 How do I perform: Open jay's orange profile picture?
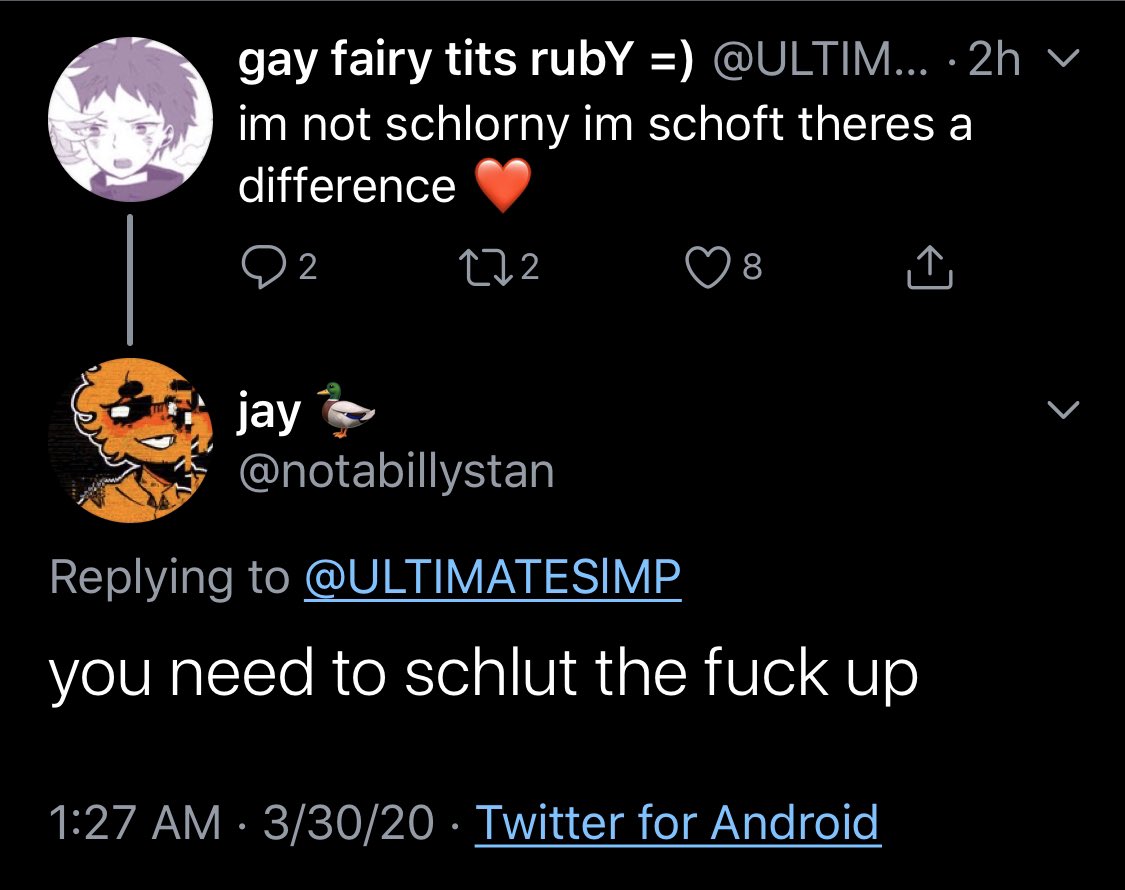(131, 440)
